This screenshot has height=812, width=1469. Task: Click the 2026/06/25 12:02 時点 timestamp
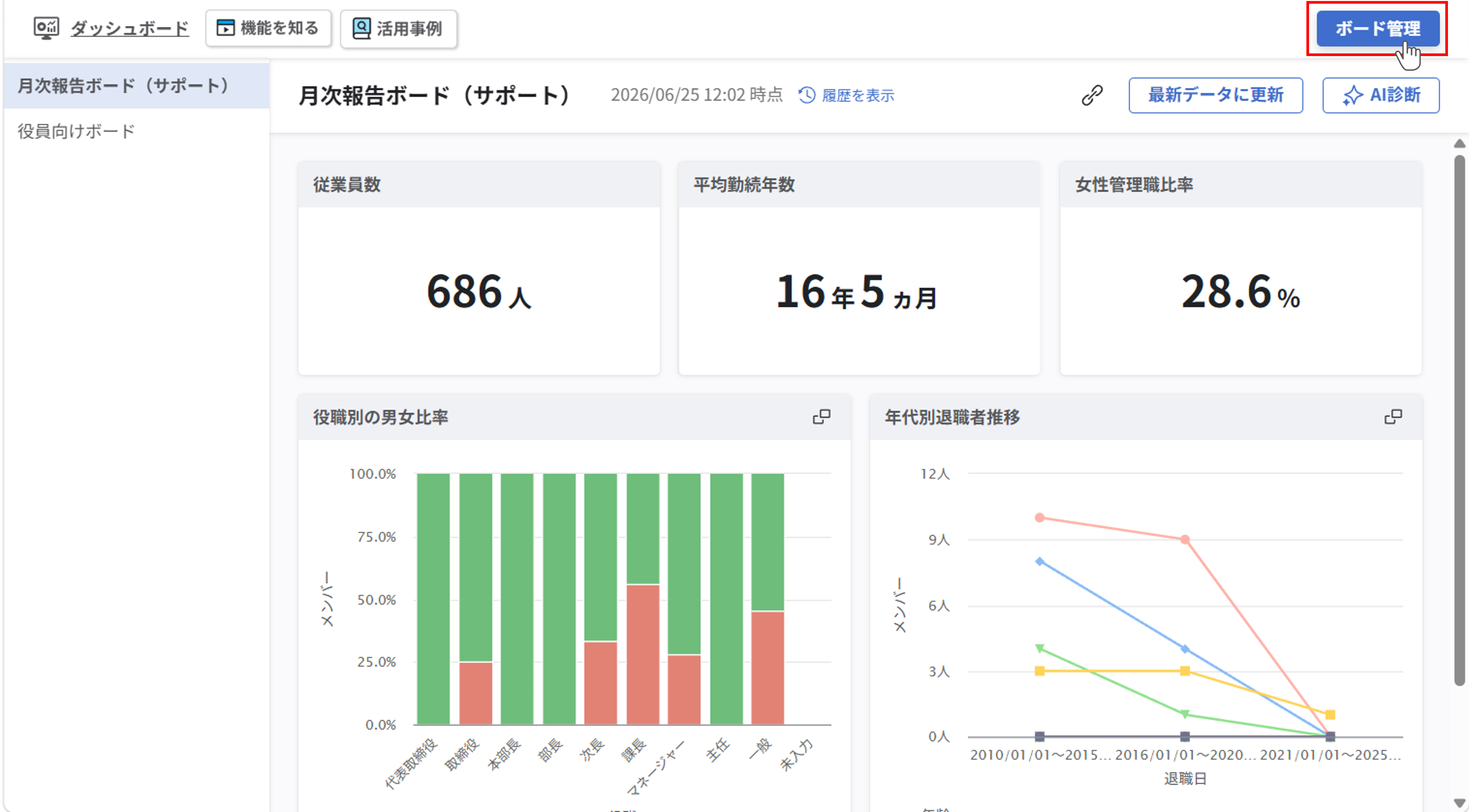click(696, 95)
